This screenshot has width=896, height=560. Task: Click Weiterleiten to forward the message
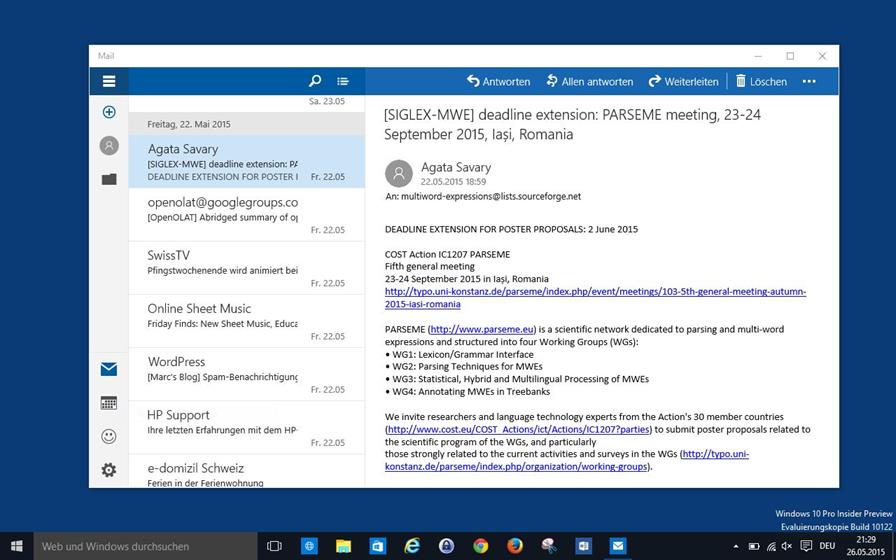[x=683, y=81]
